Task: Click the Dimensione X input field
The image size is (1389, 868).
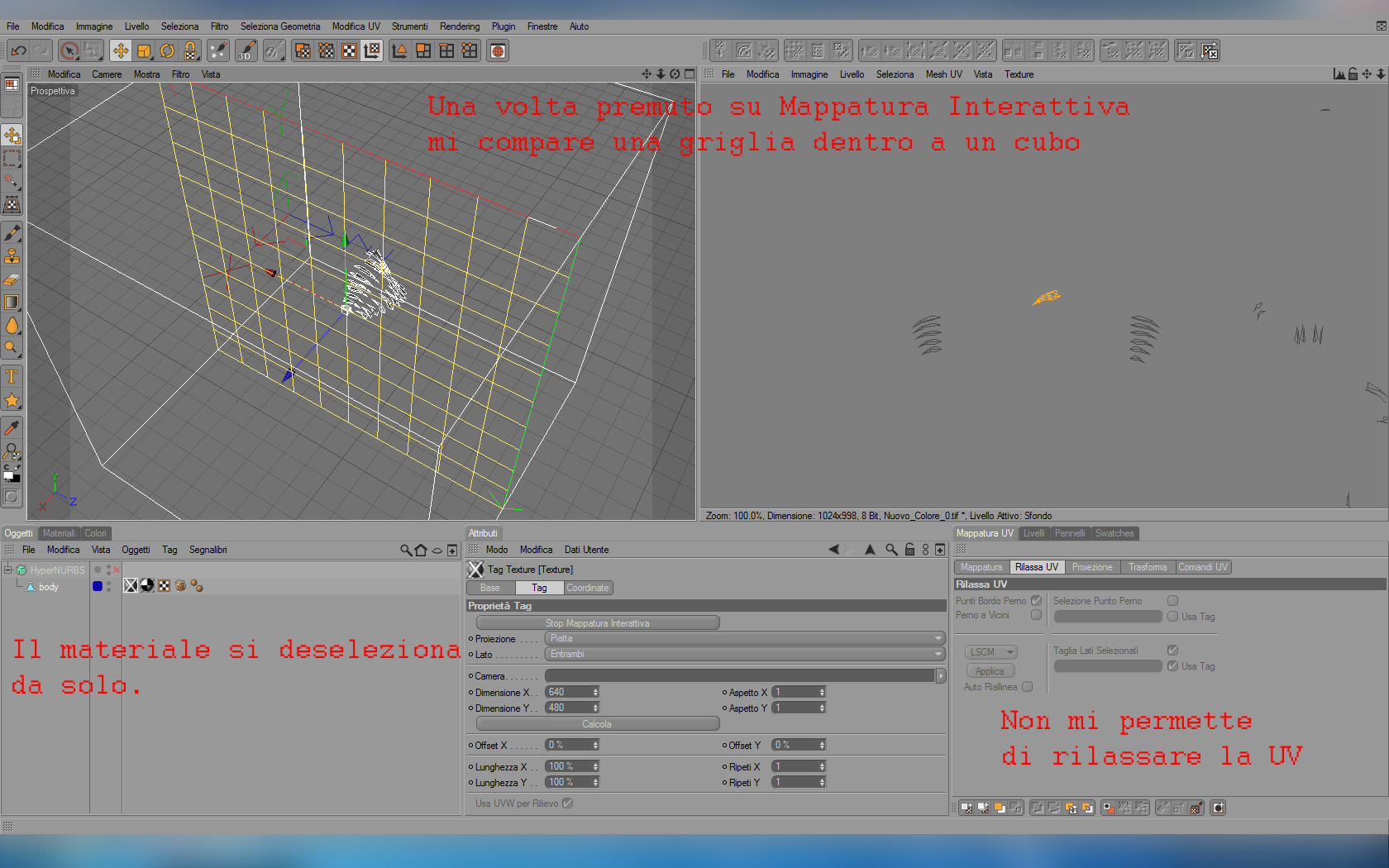Action: [x=571, y=693]
